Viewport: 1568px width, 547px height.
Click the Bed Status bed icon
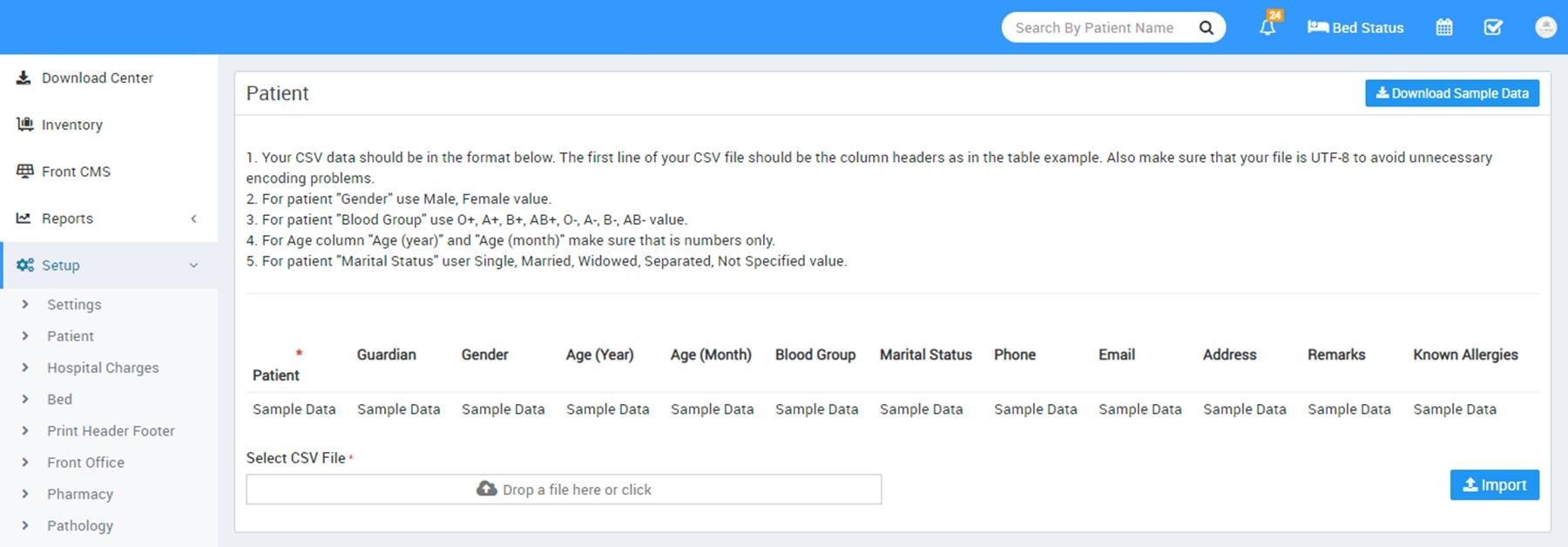(x=1317, y=27)
